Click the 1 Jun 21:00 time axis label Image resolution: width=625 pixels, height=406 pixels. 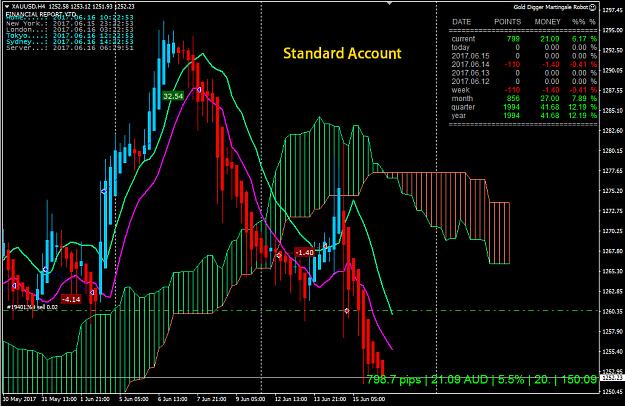[x=94, y=399]
